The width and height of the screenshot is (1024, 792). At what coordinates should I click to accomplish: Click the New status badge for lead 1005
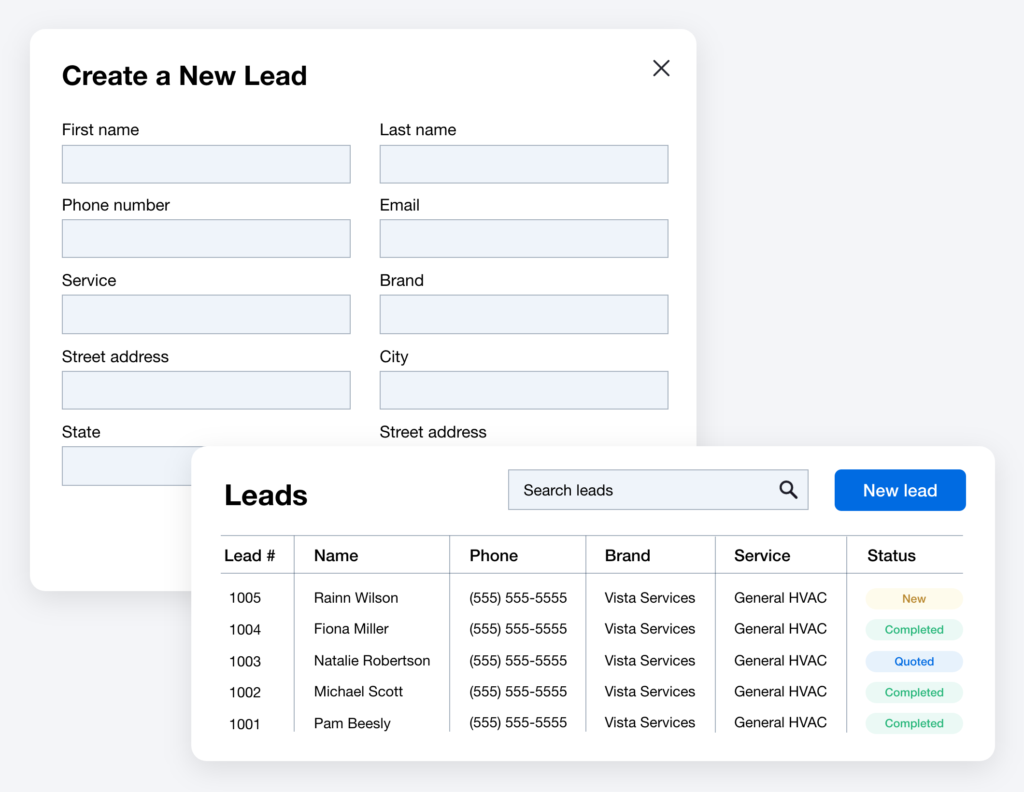coord(914,599)
